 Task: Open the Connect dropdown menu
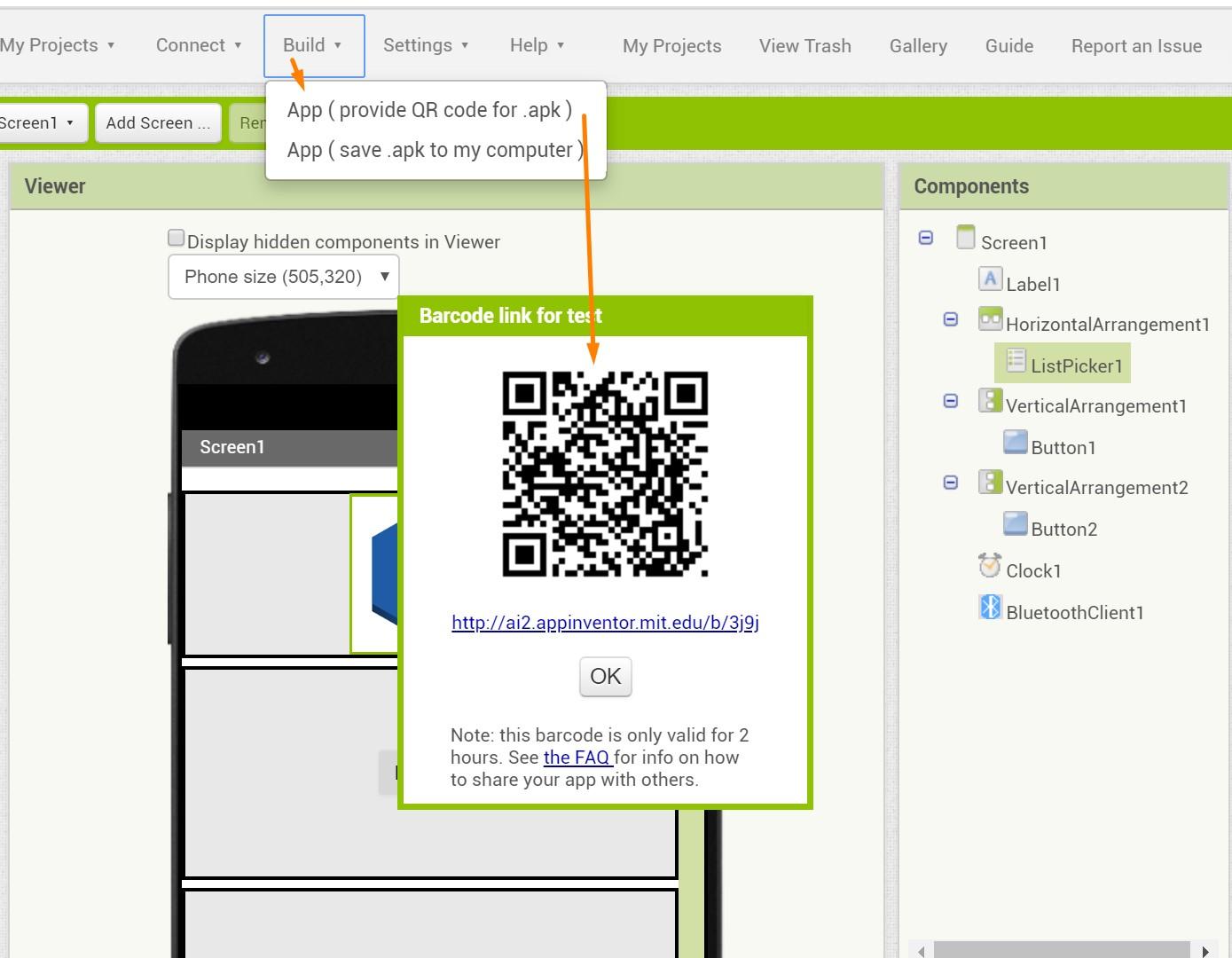tap(199, 45)
